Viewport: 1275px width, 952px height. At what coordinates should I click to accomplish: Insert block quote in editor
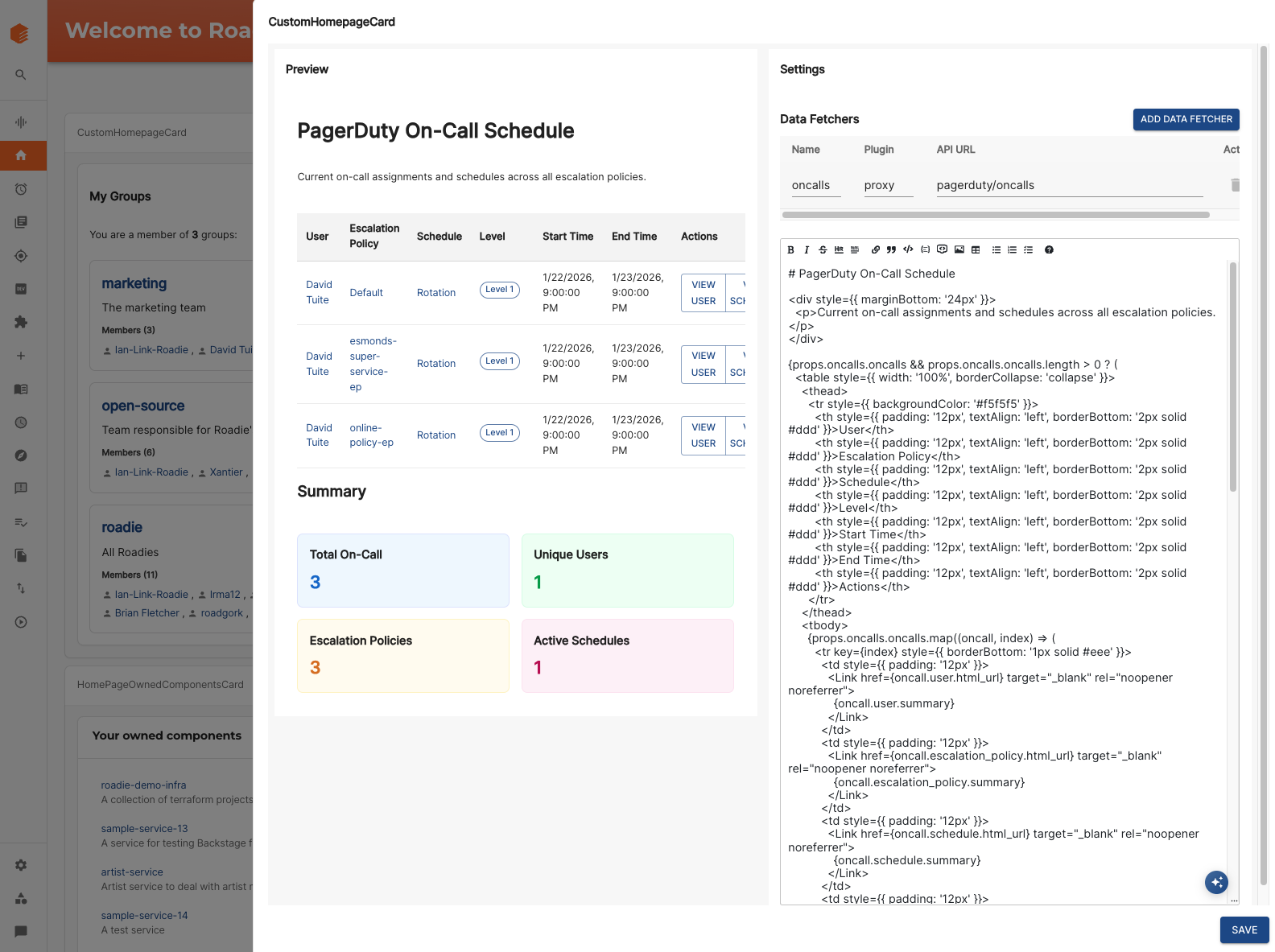(892, 250)
